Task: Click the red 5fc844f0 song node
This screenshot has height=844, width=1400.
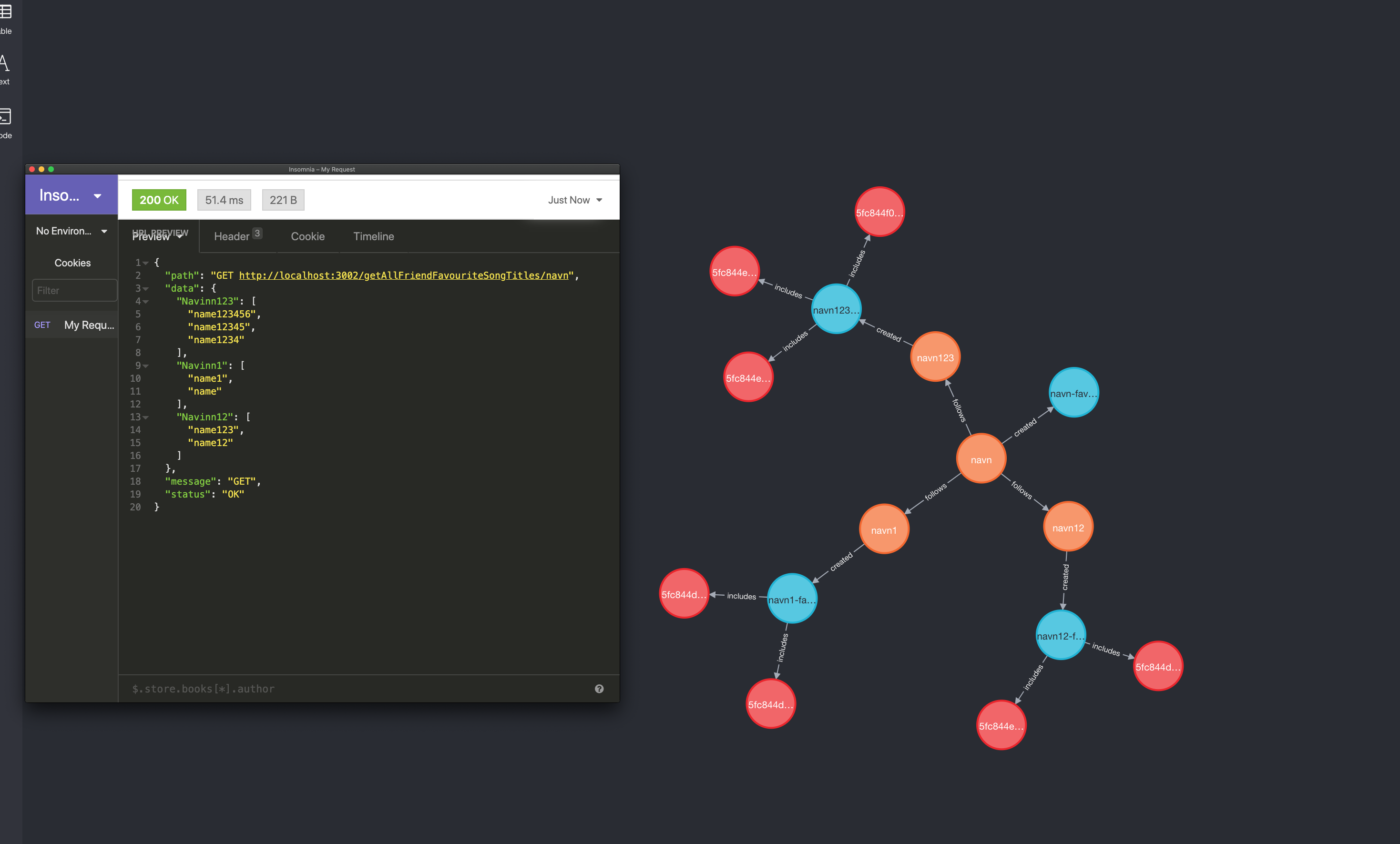Action: click(x=879, y=213)
